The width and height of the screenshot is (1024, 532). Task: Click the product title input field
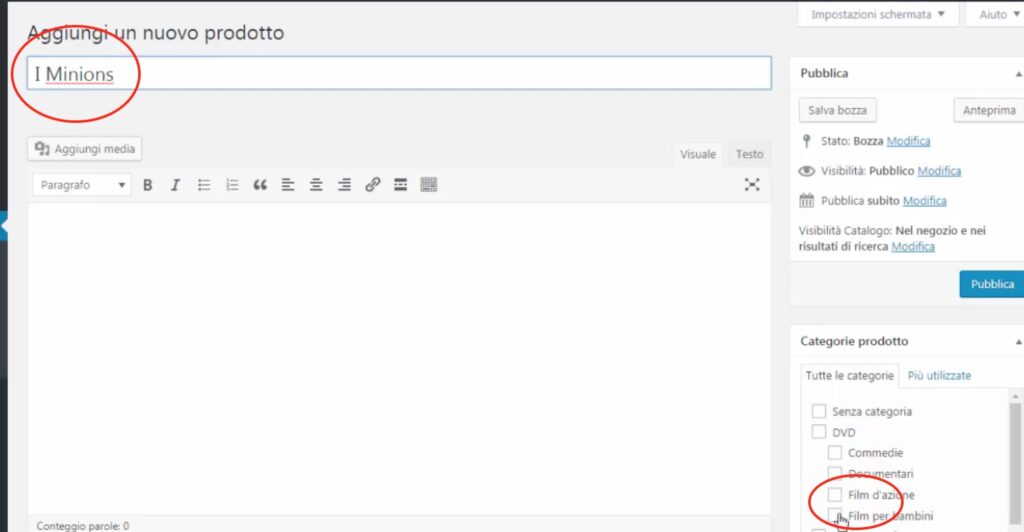(400, 74)
